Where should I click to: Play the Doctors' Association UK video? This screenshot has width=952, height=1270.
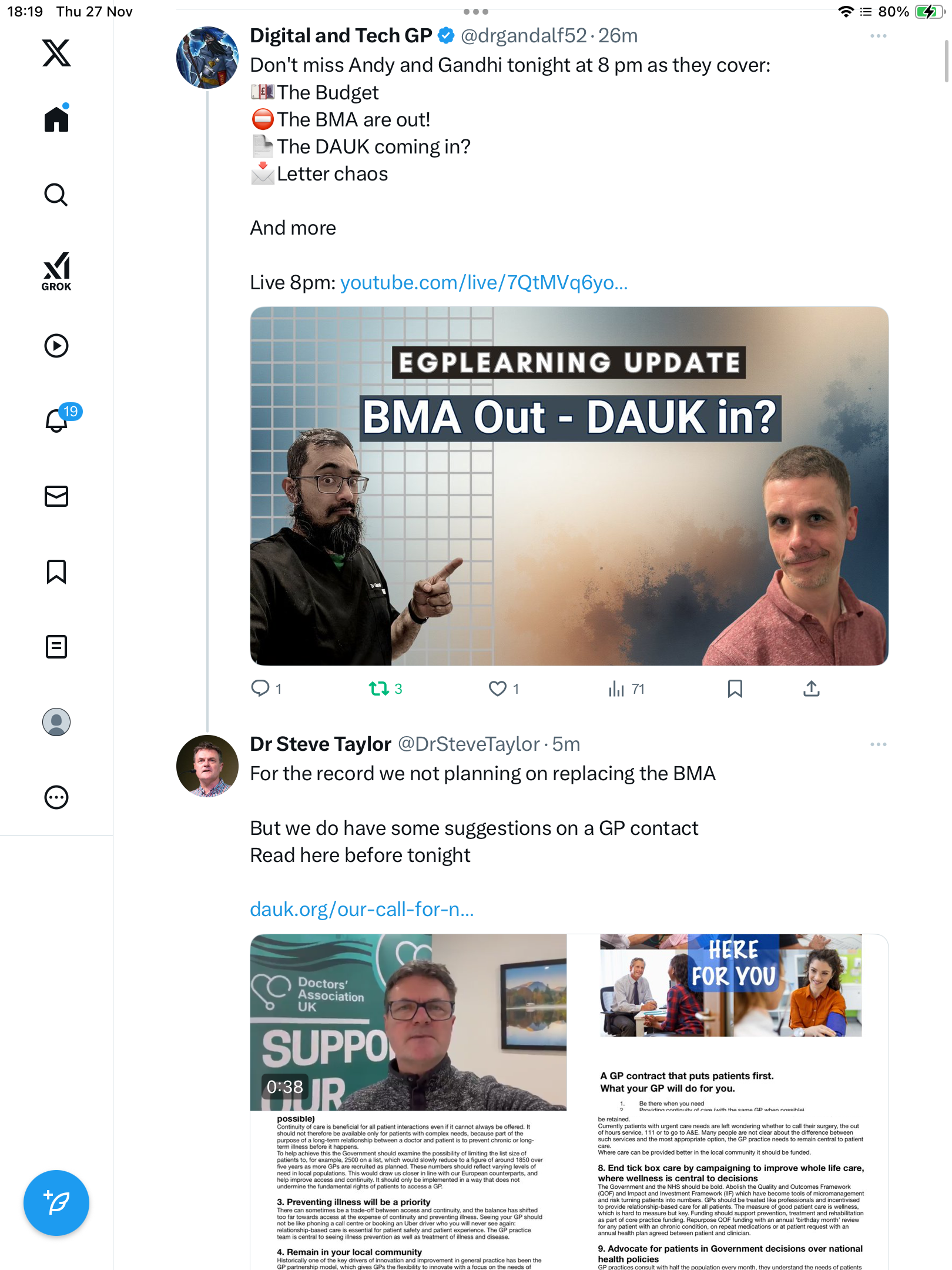(x=408, y=1023)
